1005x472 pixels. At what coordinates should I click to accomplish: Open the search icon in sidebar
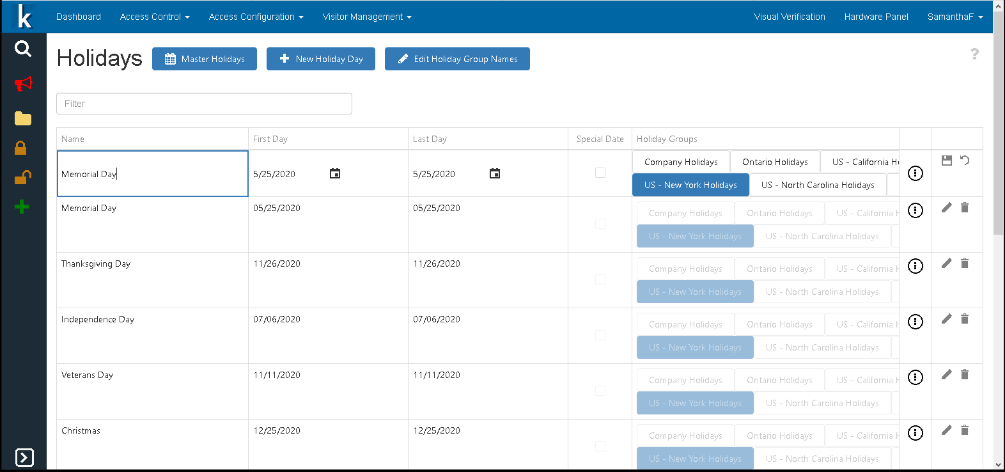[23, 49]
